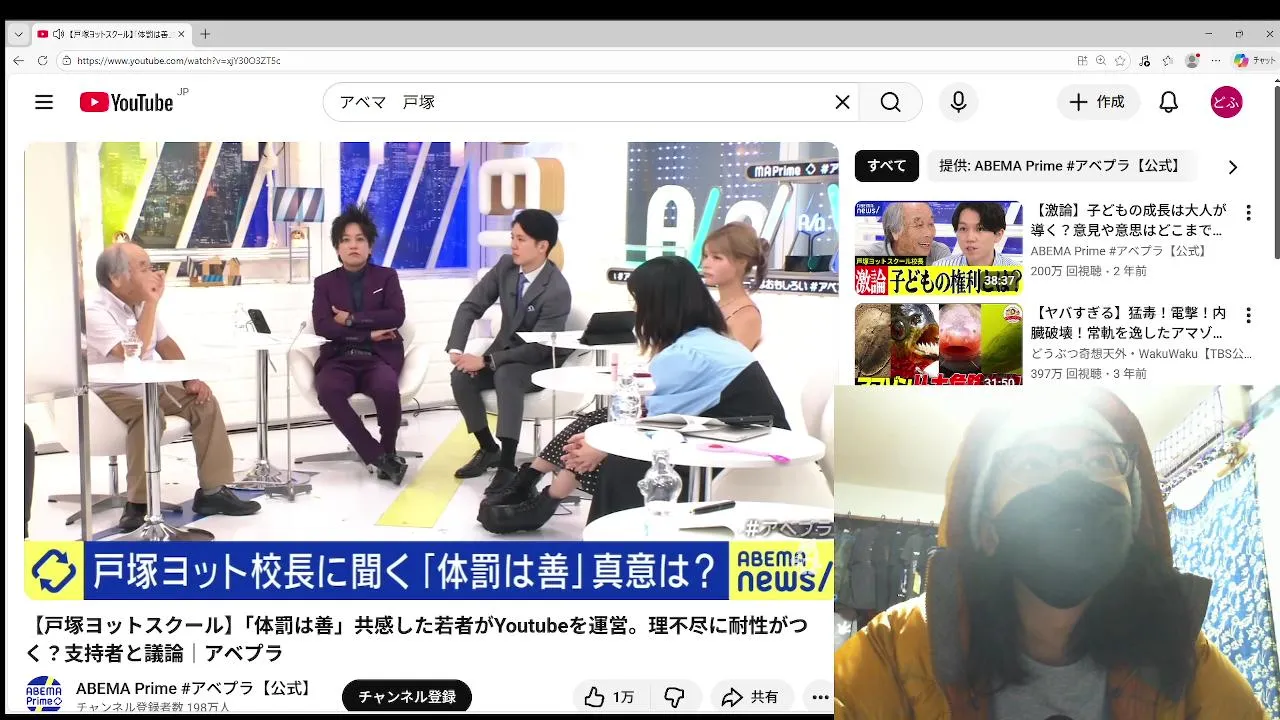Zoom the page with magnifier icon

[1101, 60]
